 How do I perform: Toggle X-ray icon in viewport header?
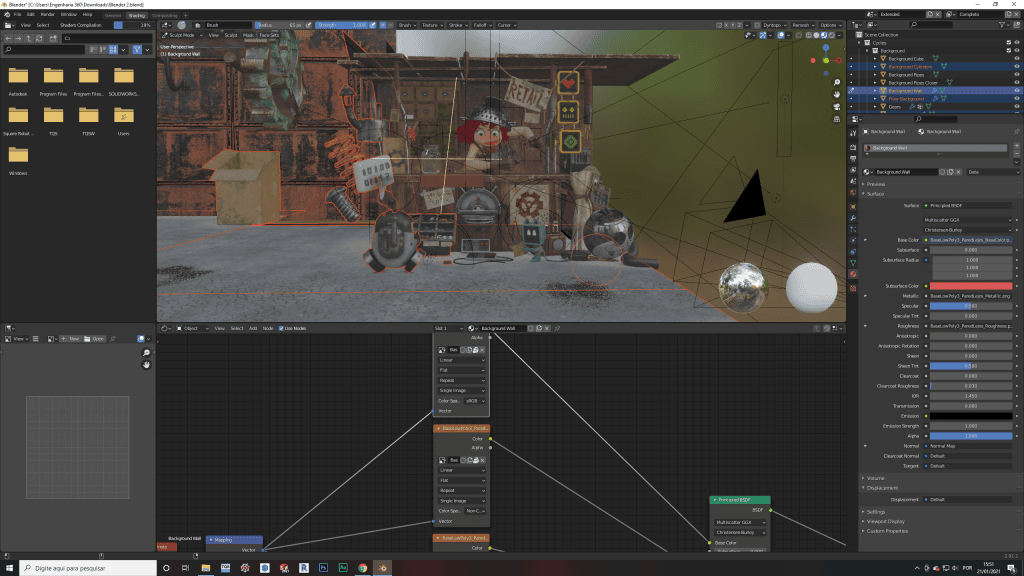coord(798,35)
